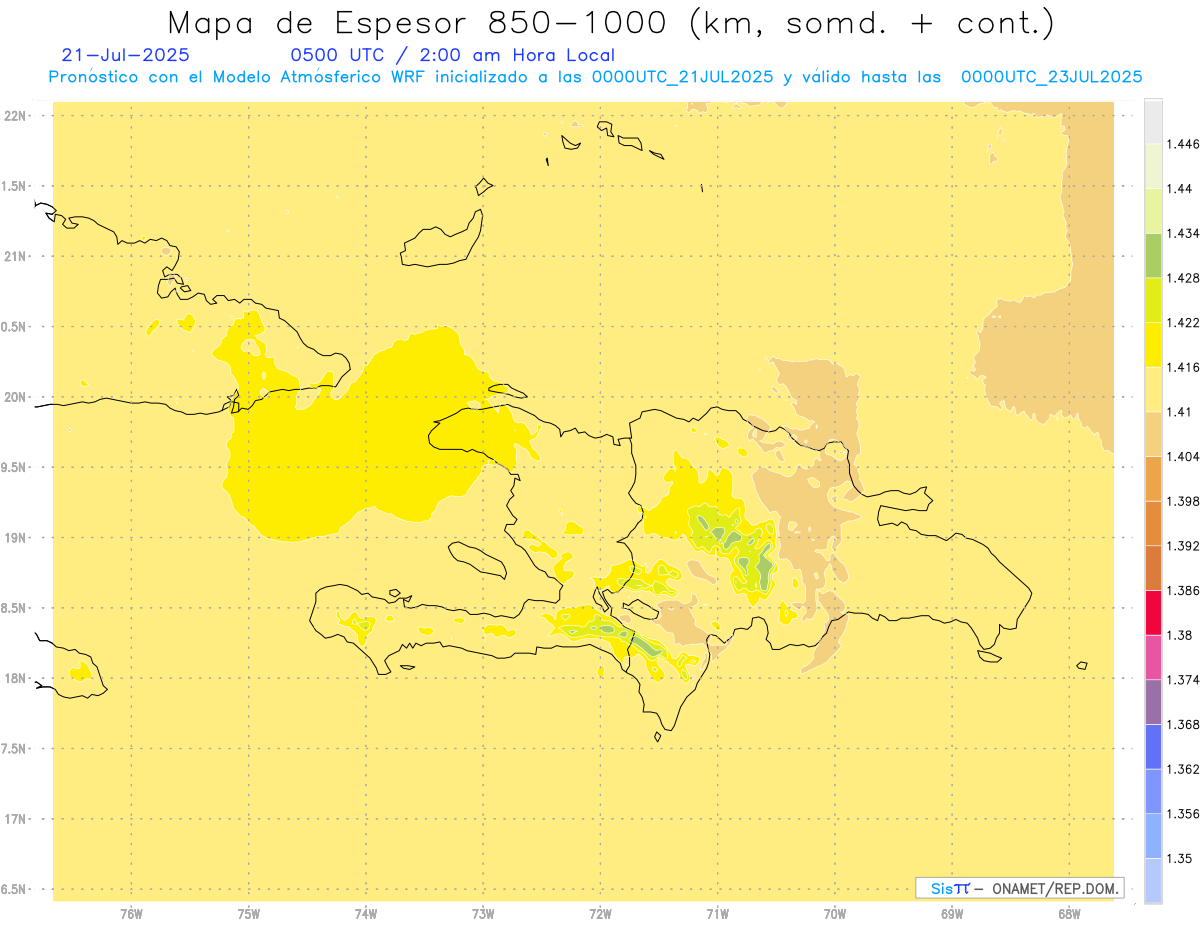
Task: Click the 76W longitude label
Action: coord(131,913)
